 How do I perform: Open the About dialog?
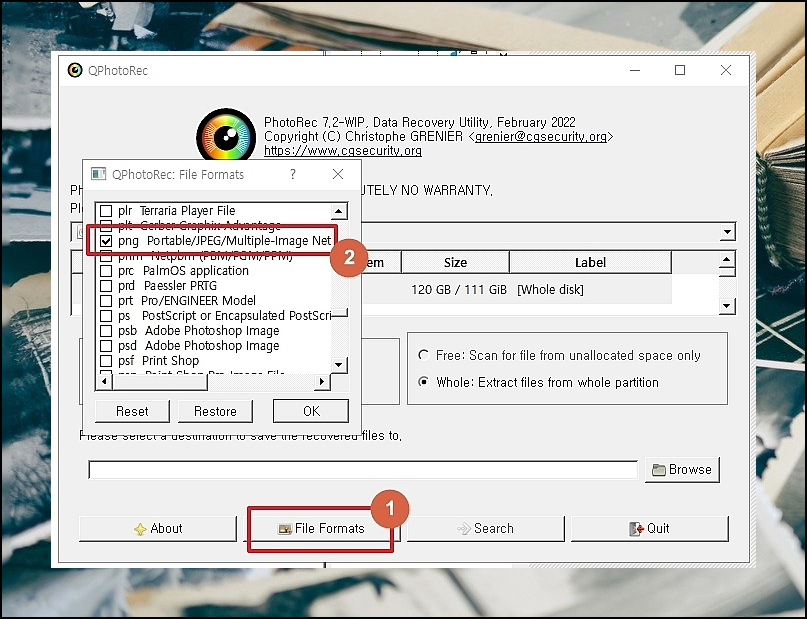(157, 529)
